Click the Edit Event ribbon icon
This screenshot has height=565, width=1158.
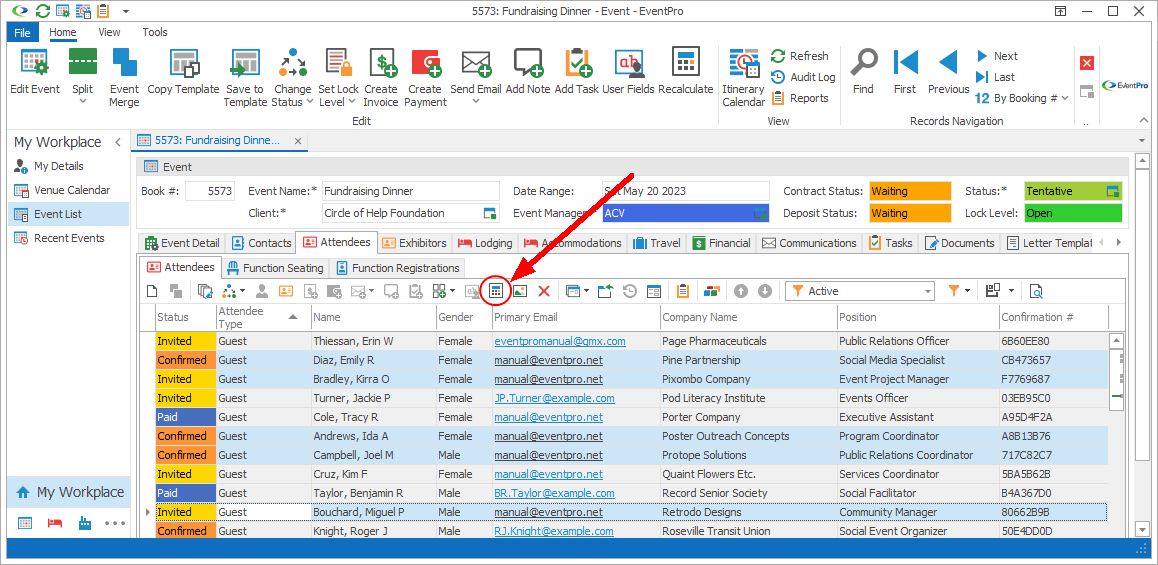pyautogui.click(x=35, y=62)
